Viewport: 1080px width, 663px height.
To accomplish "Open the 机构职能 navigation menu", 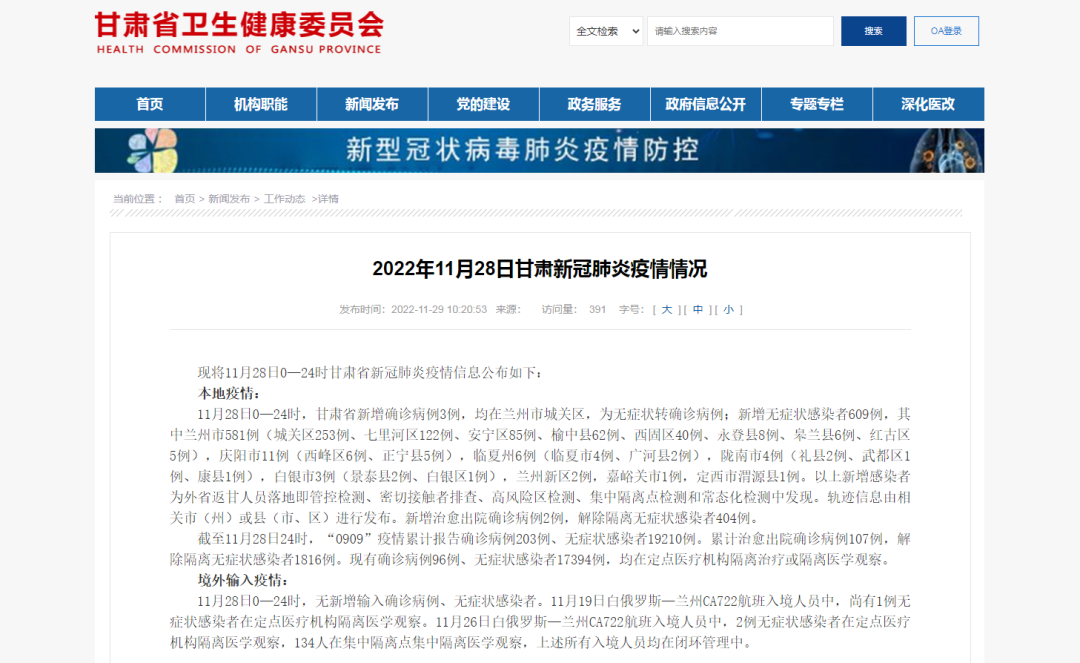I will pos(261,104).
